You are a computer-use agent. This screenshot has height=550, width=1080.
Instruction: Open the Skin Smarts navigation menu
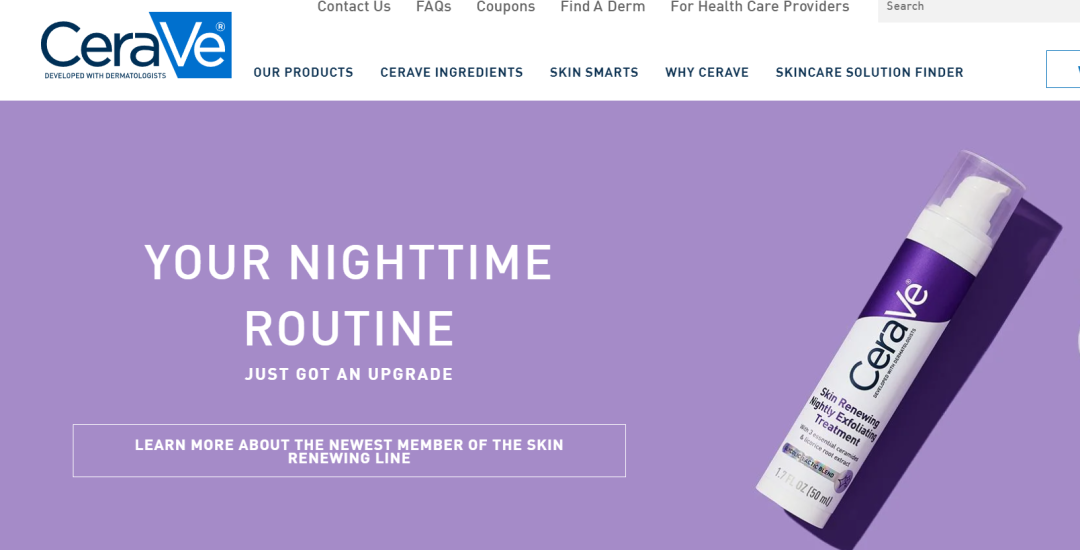(x=594, y=72)
